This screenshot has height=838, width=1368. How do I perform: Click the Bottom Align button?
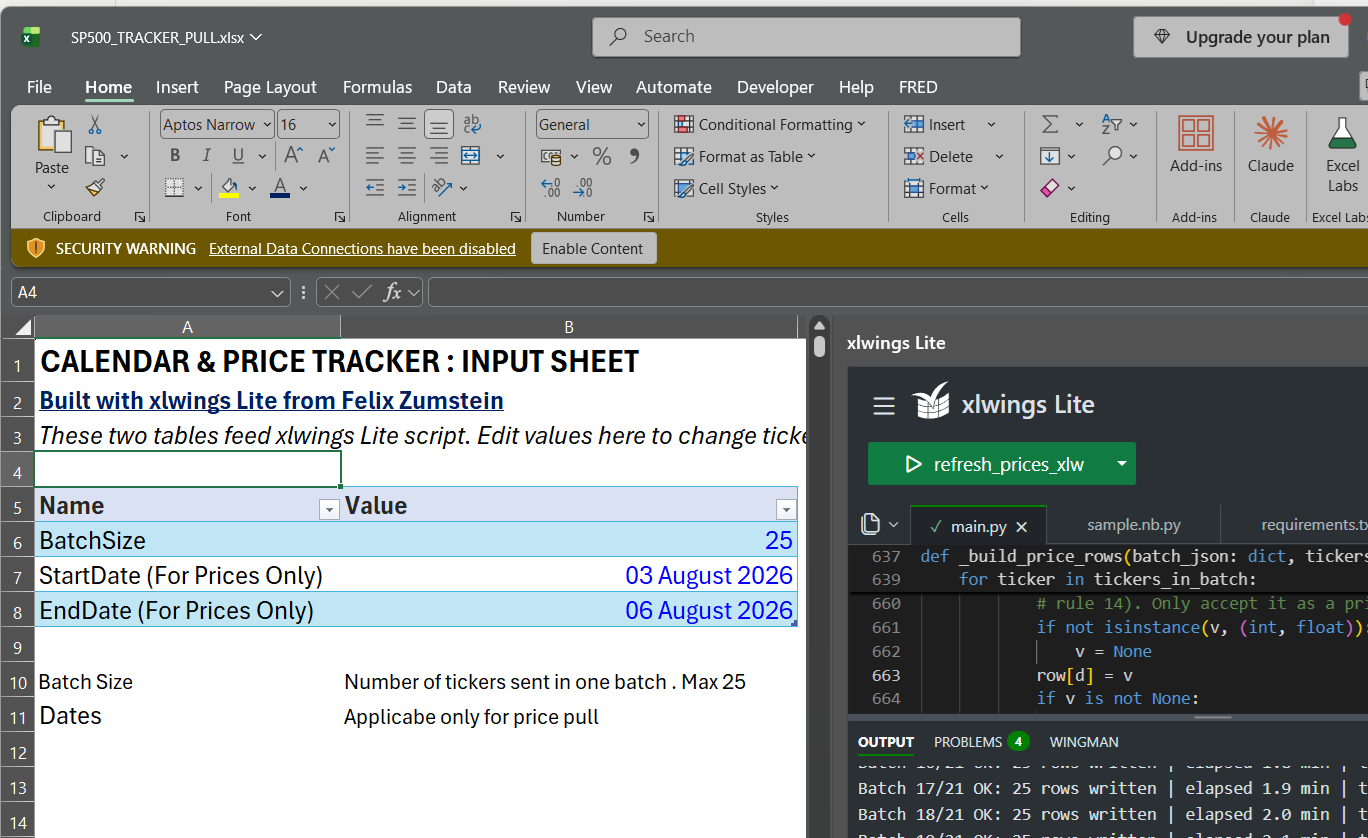439,124
